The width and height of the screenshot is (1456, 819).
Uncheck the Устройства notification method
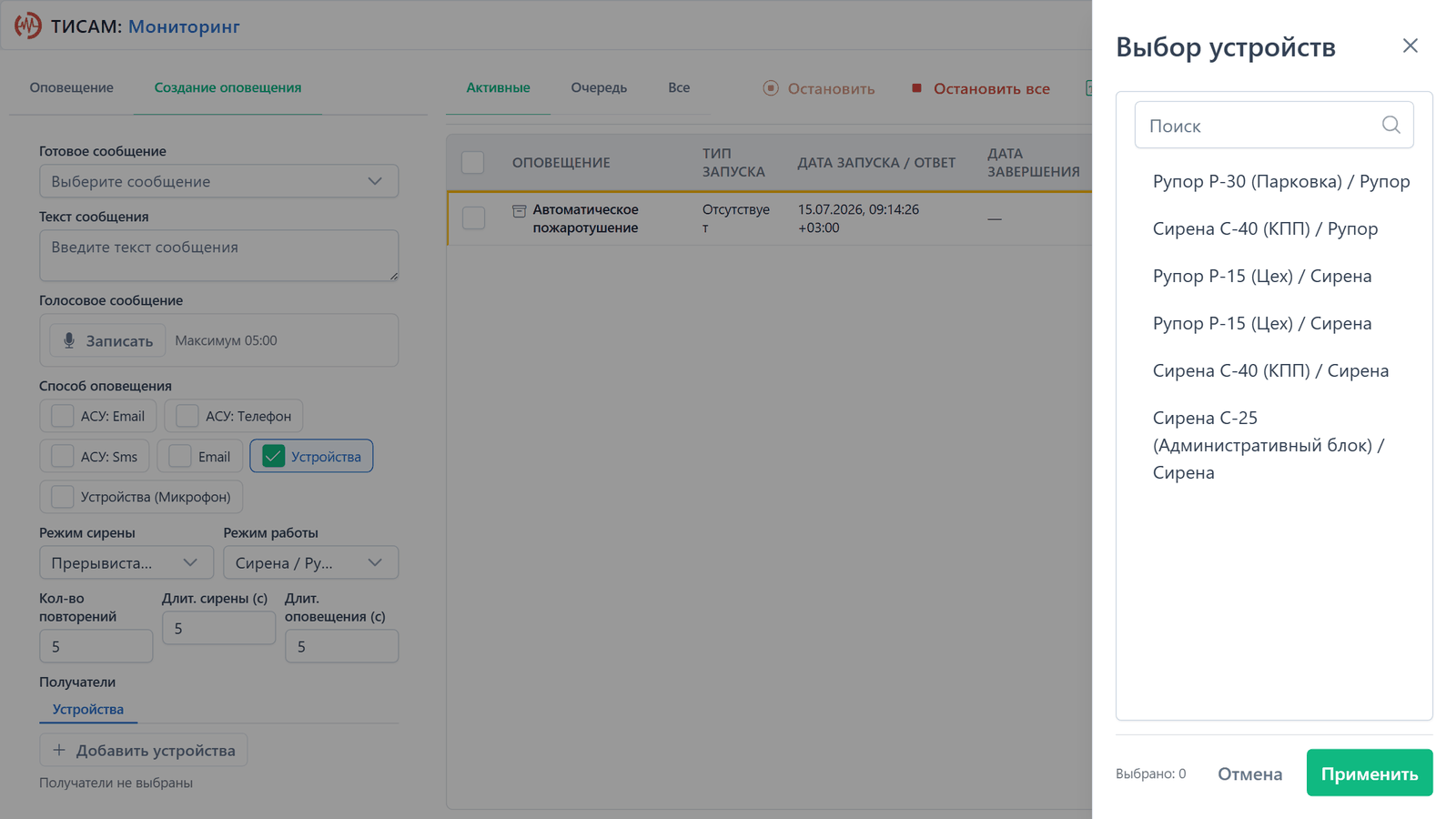273,456
